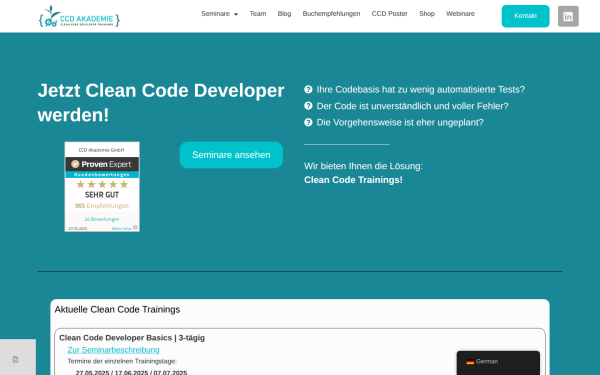Click the 'Mehr Infos' link in badge
The width and height of the screenshot is (600, 375).
(x=121, y=228)
